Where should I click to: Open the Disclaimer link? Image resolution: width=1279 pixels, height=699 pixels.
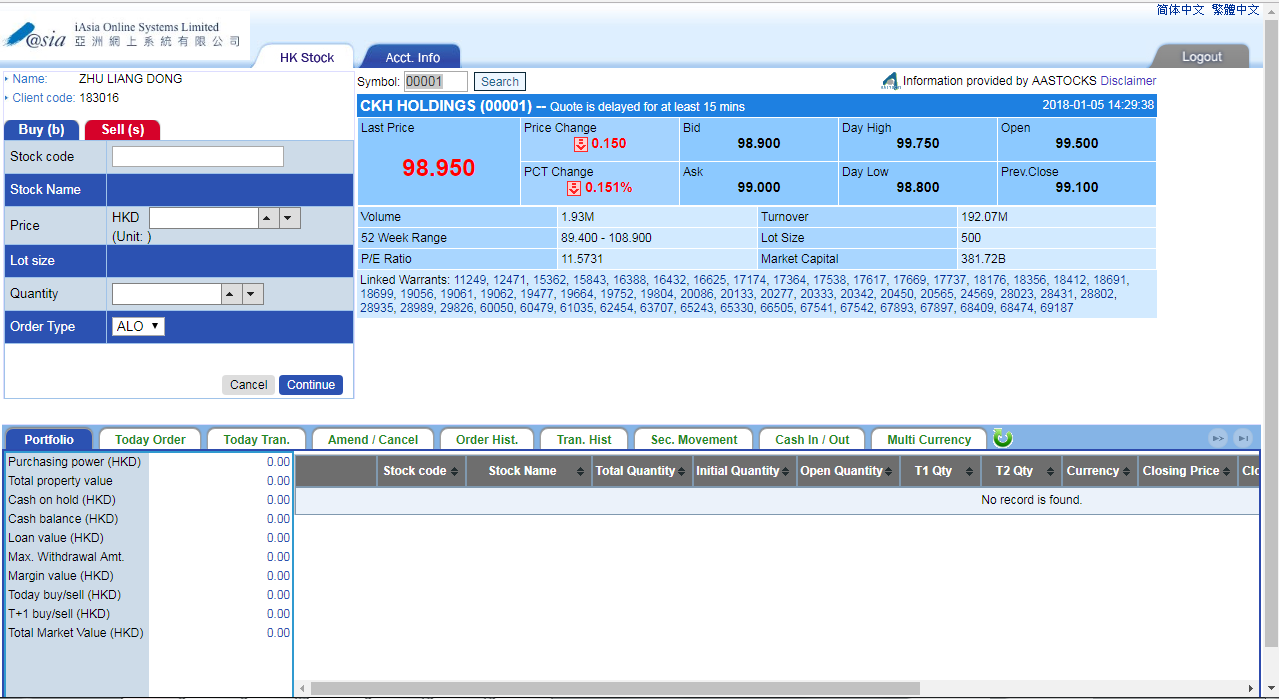pos(1128,81)
